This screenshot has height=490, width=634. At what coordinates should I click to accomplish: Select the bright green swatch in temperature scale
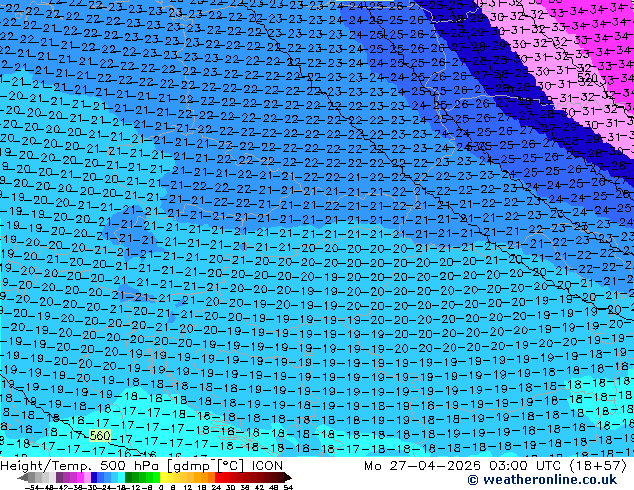click(x=156, y=478)
